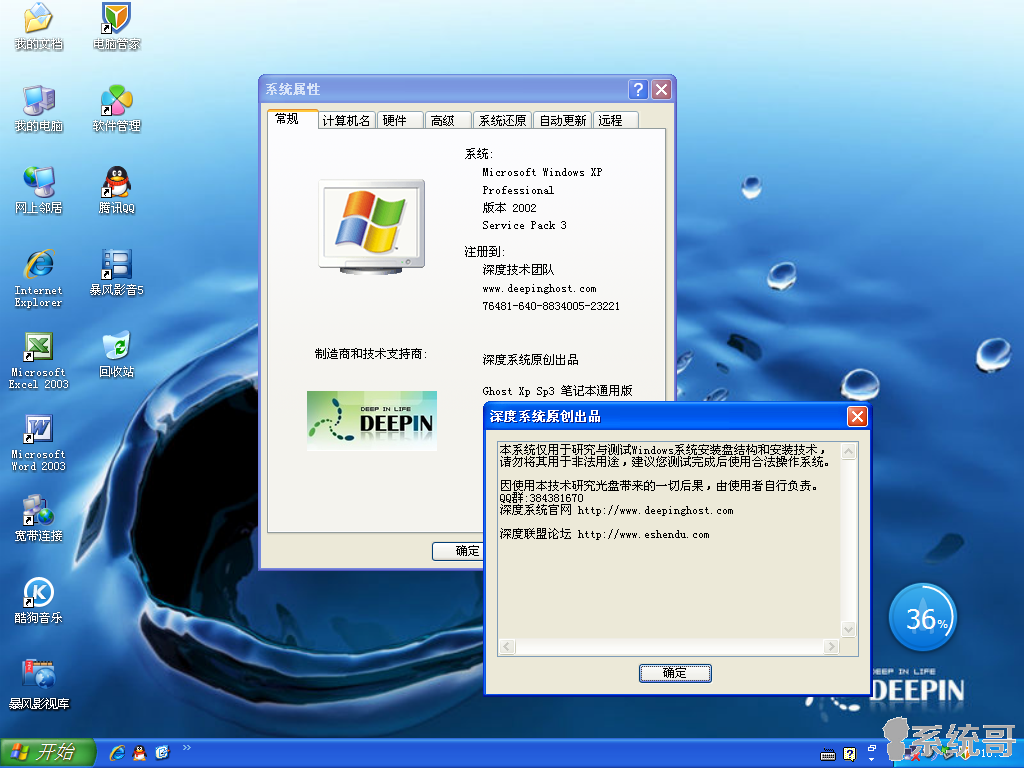The height and width of the screenshot is (768, 1024).
Task: Click 'Ghost Xp Sp3 笔记本通用版' text
Action: (x=557, y=391)
